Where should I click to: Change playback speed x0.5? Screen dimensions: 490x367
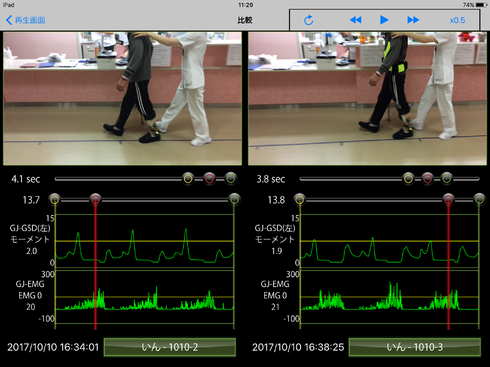[x=457, y=20]
